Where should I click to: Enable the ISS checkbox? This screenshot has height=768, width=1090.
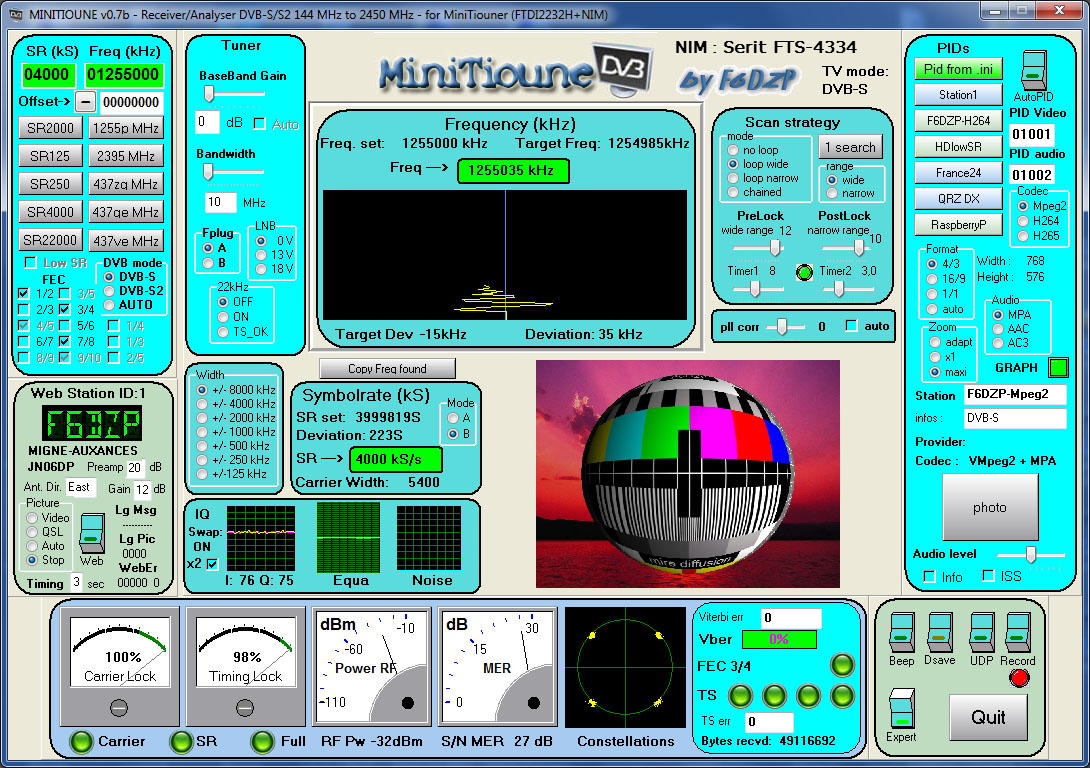click(x=989, y=575)
